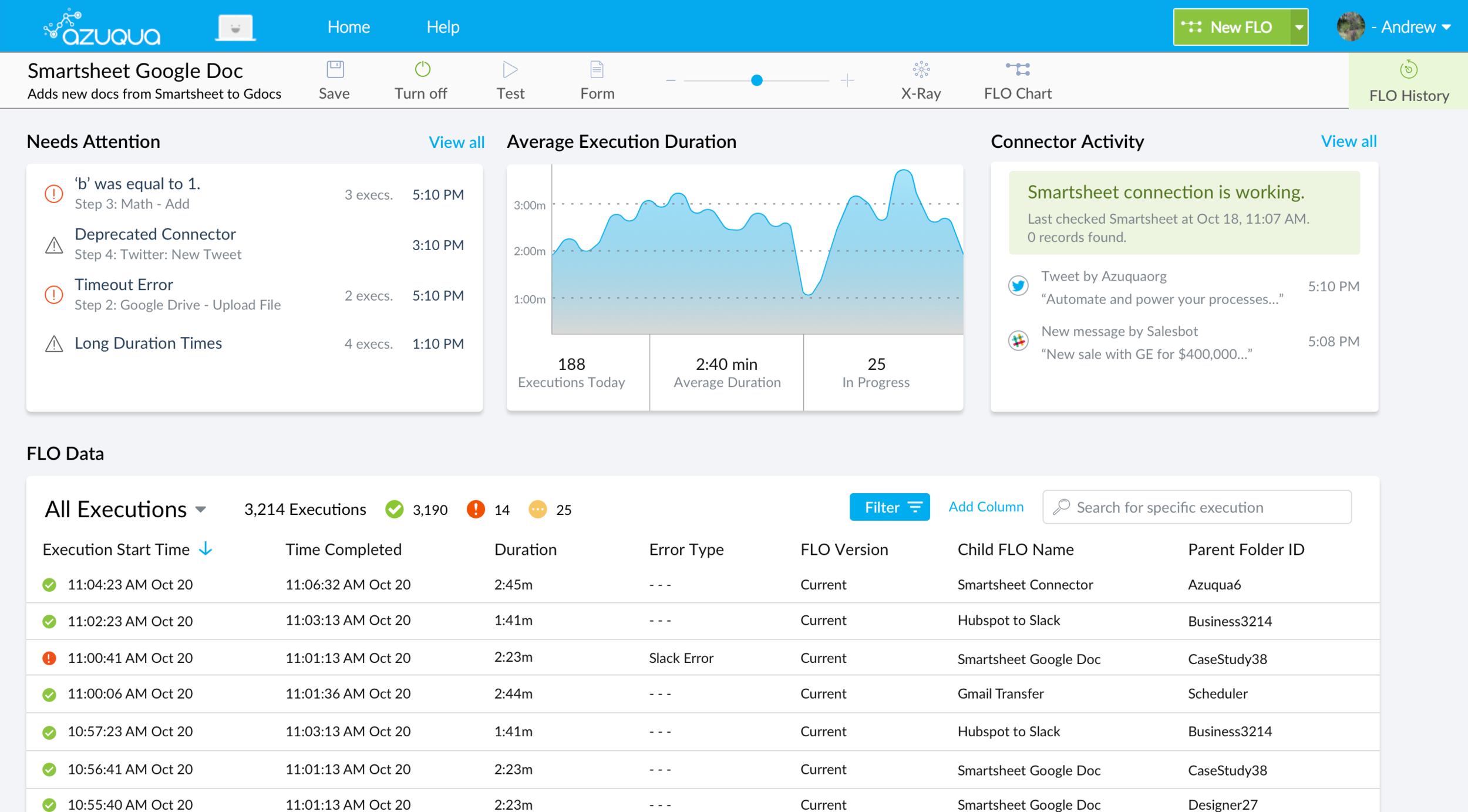
Task: Click Smartsheet connection is working banner
Action: 1184,213
